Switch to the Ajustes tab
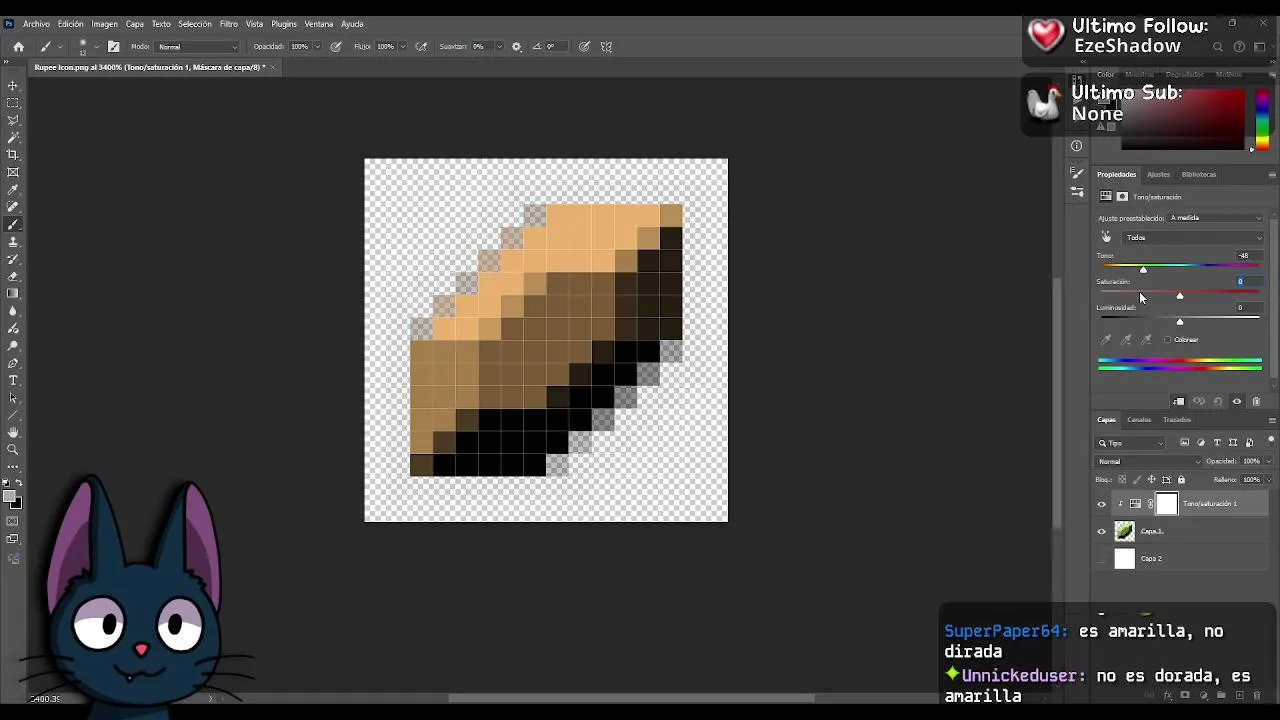This screenshot has height=720, width=1280. coord(1158,175)
